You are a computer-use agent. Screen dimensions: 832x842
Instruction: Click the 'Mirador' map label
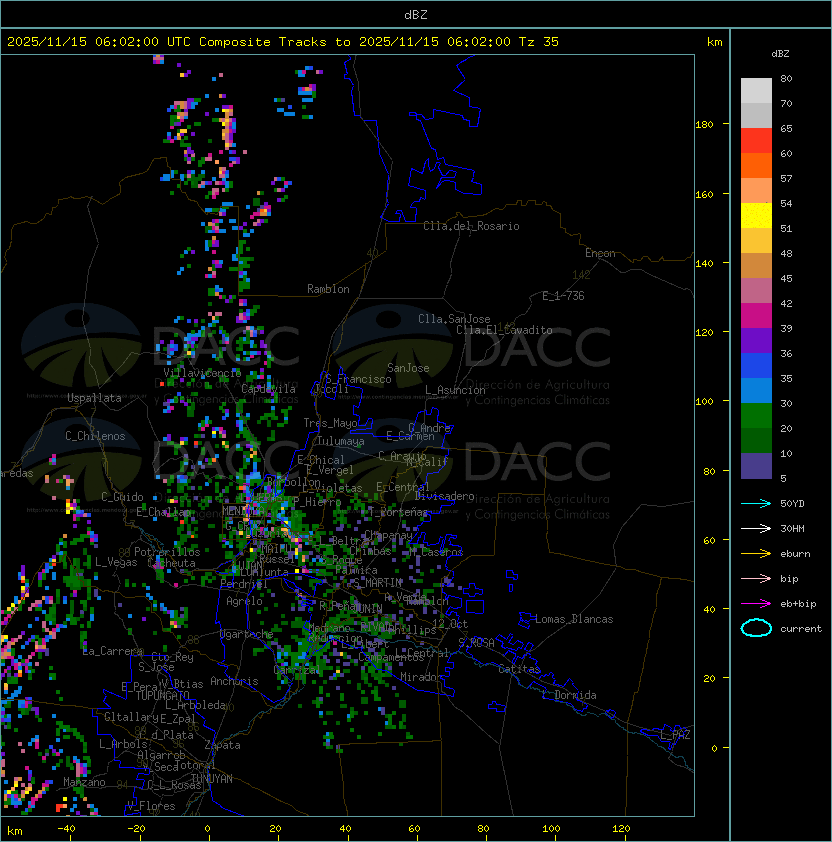[x=422, y=677]
